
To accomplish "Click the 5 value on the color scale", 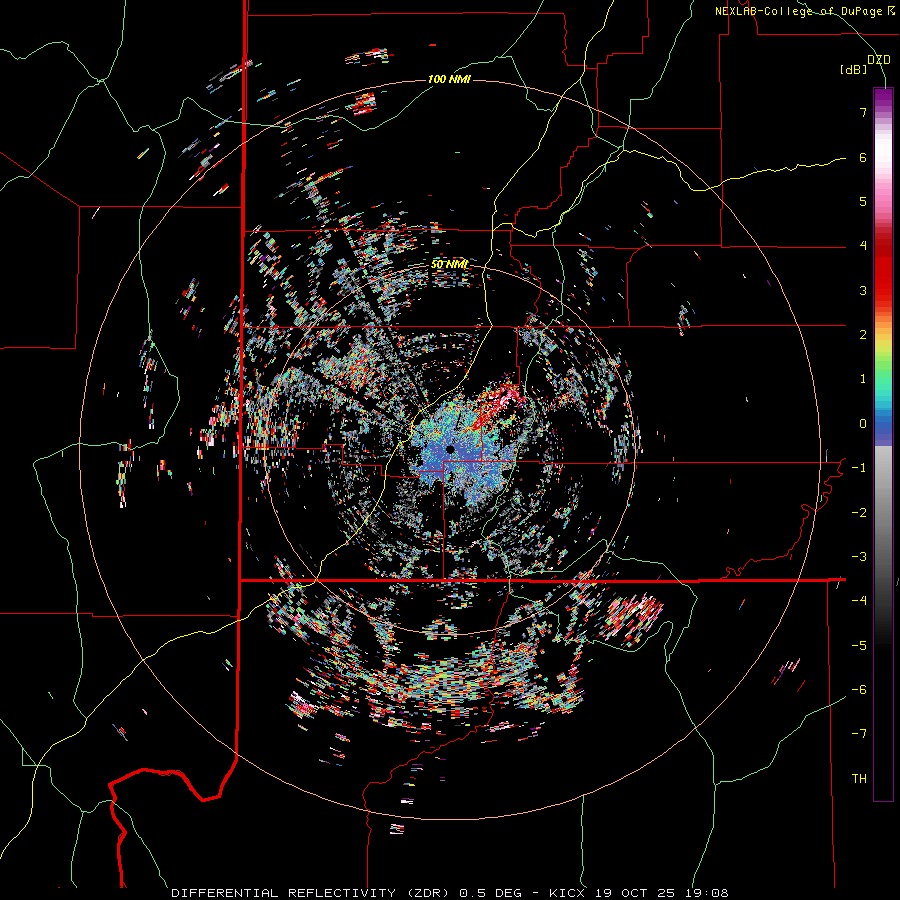I will coord(863,201).
